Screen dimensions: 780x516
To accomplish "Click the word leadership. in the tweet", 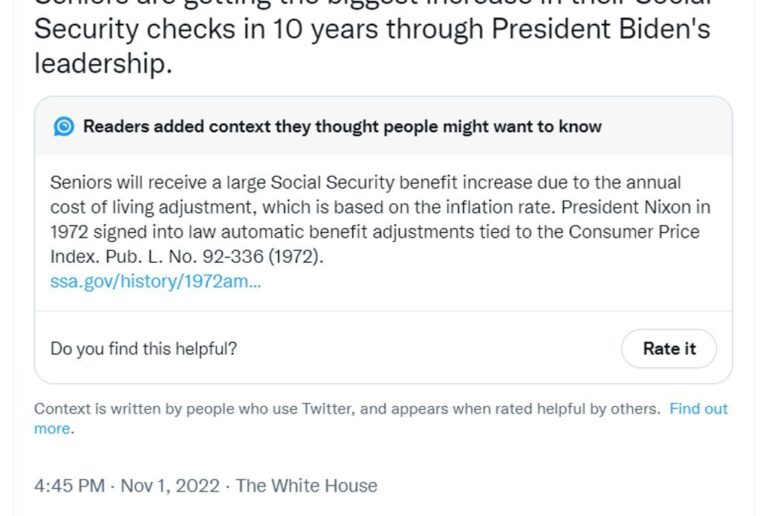I will (103, 63).
